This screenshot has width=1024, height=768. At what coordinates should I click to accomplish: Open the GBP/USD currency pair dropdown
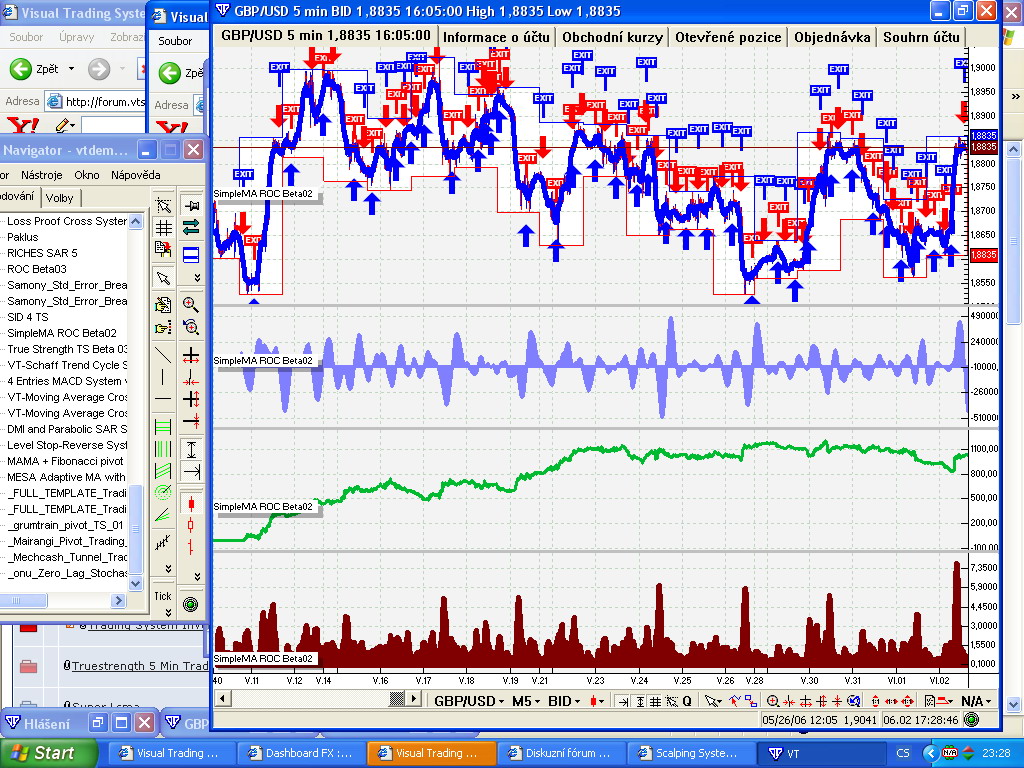click(x=470, y=701)
